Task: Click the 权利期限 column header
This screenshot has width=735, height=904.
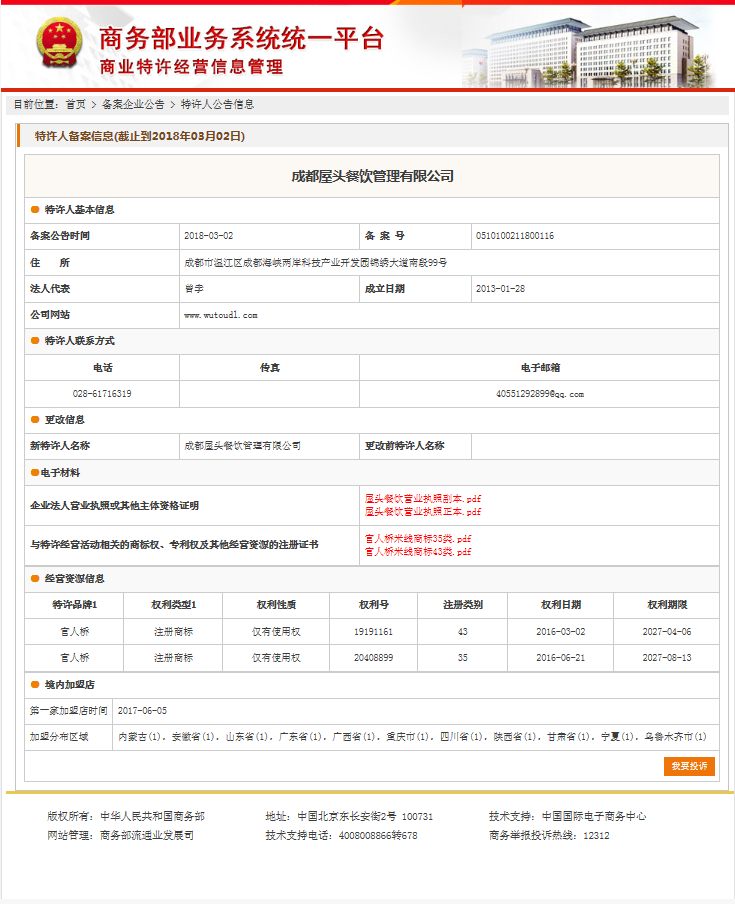Action: click(x=667, y=605)
